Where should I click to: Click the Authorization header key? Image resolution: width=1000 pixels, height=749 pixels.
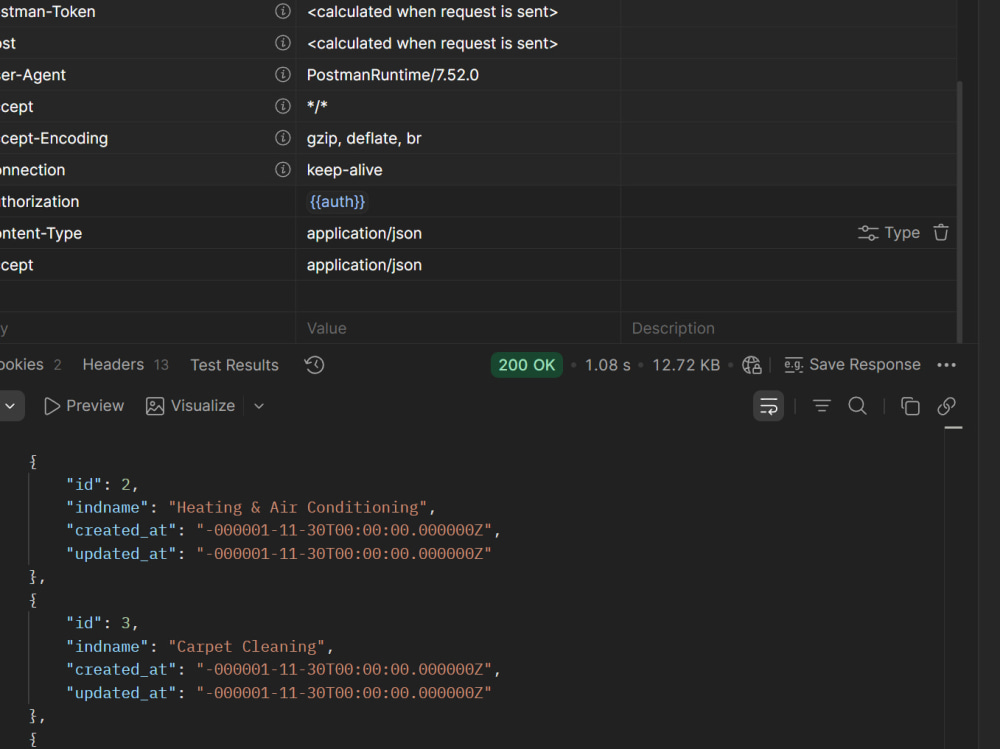[x=40, y=202]
